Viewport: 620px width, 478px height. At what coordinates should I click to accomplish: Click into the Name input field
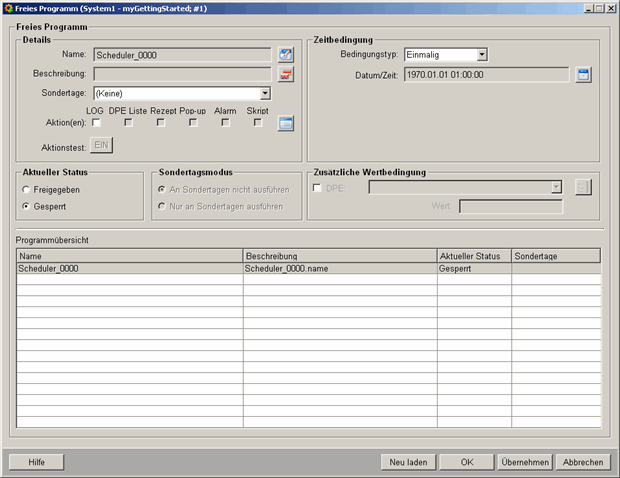(x=182, y=55)
